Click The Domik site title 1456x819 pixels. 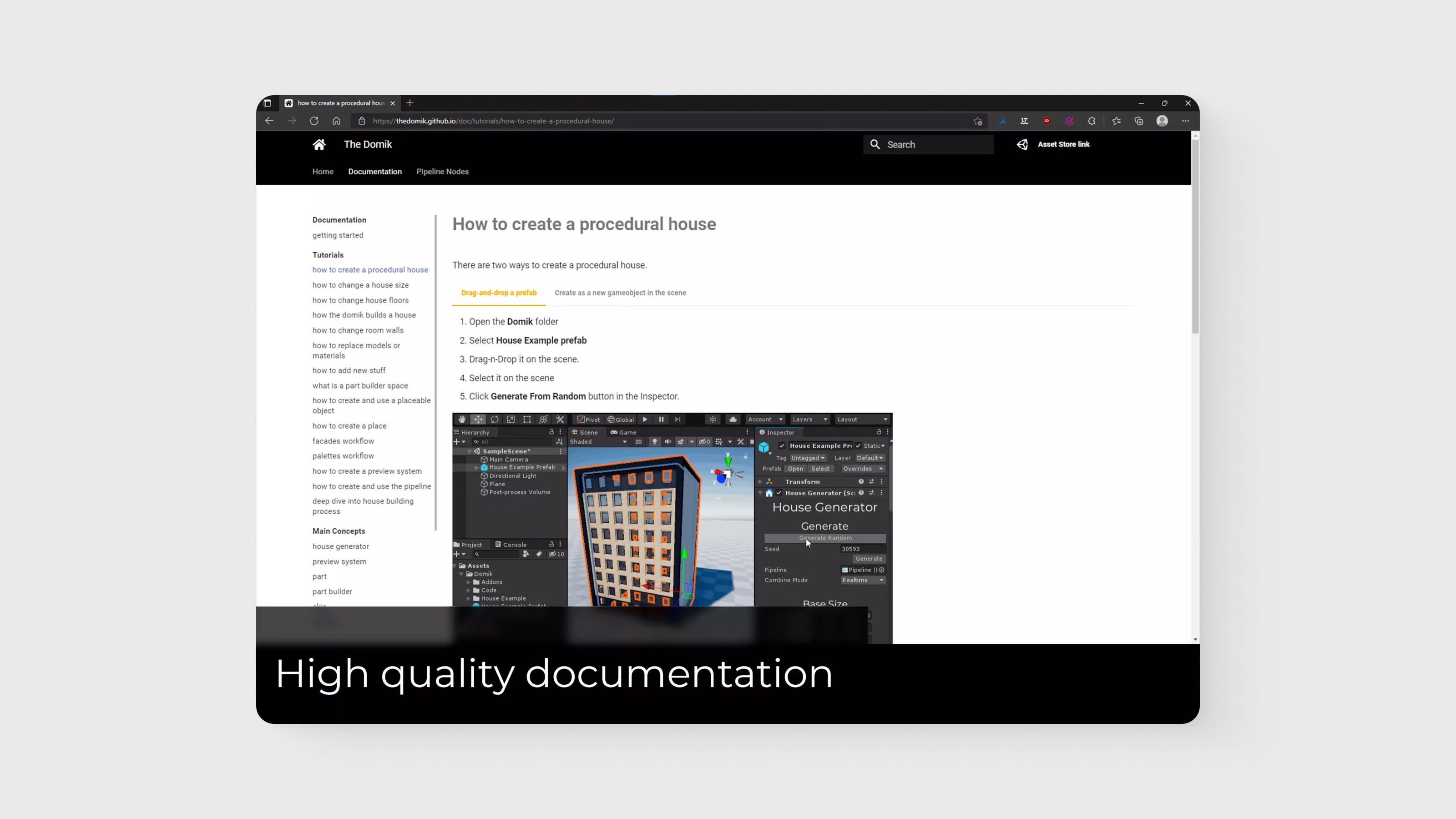(x=367, y=145)
